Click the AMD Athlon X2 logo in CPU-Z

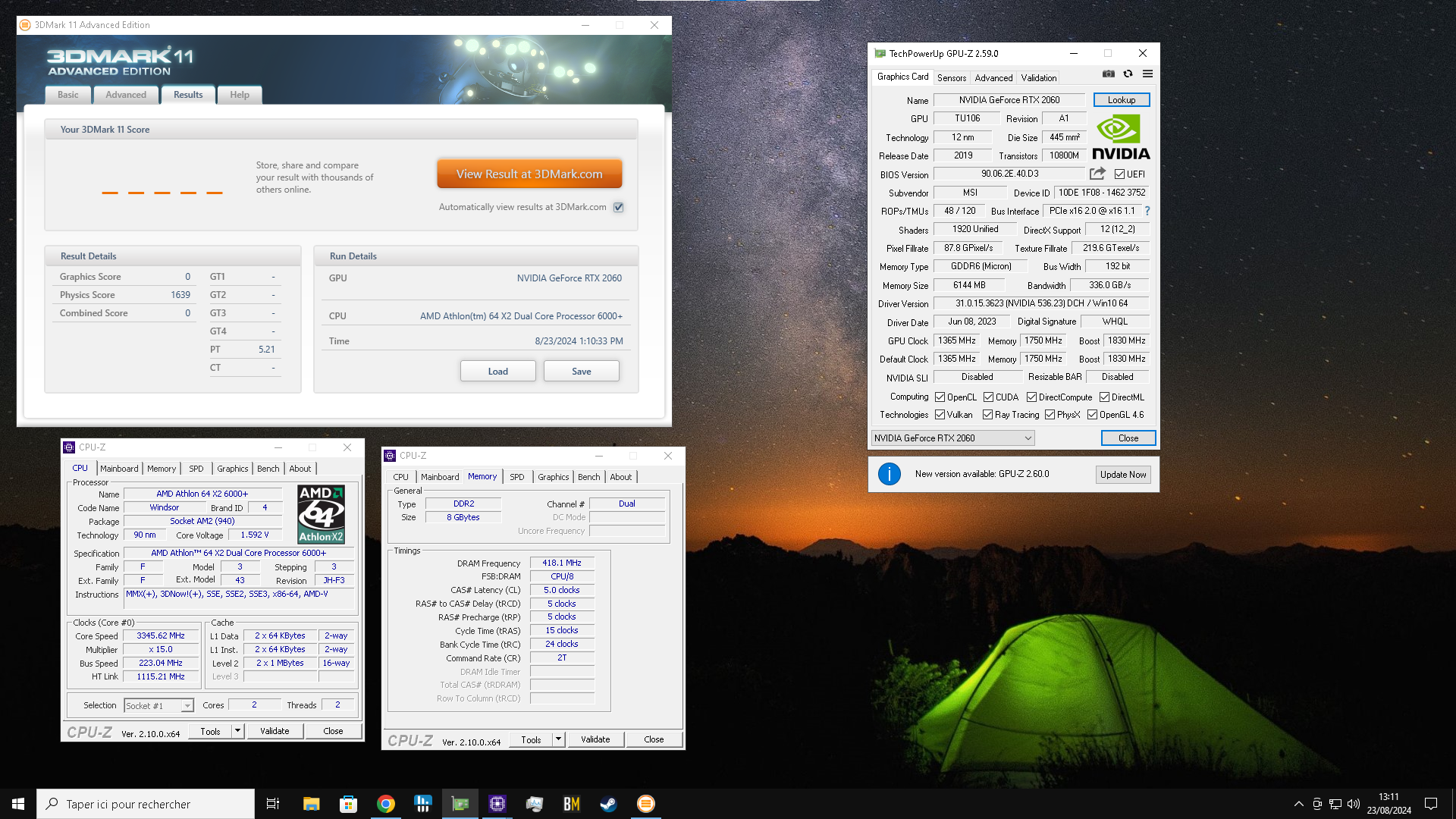click(321, 514)
